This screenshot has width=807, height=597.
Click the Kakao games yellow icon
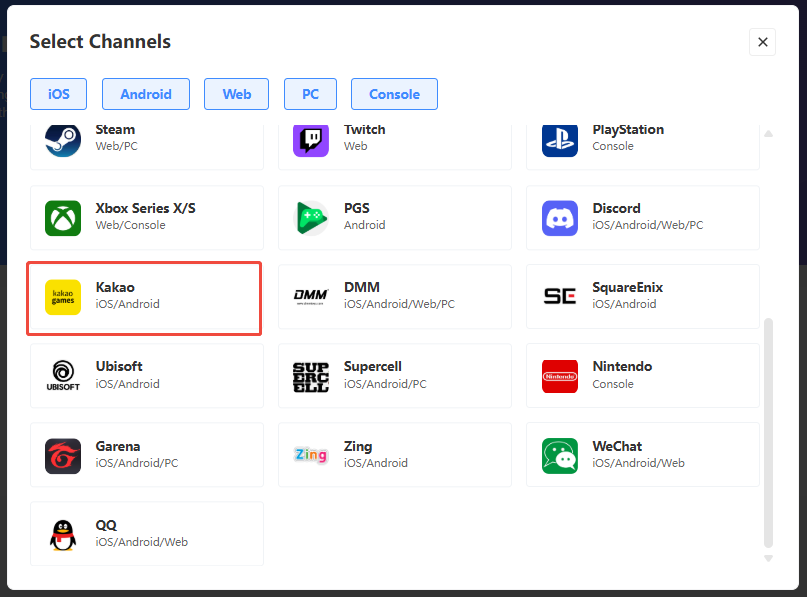tap(63, 297)
